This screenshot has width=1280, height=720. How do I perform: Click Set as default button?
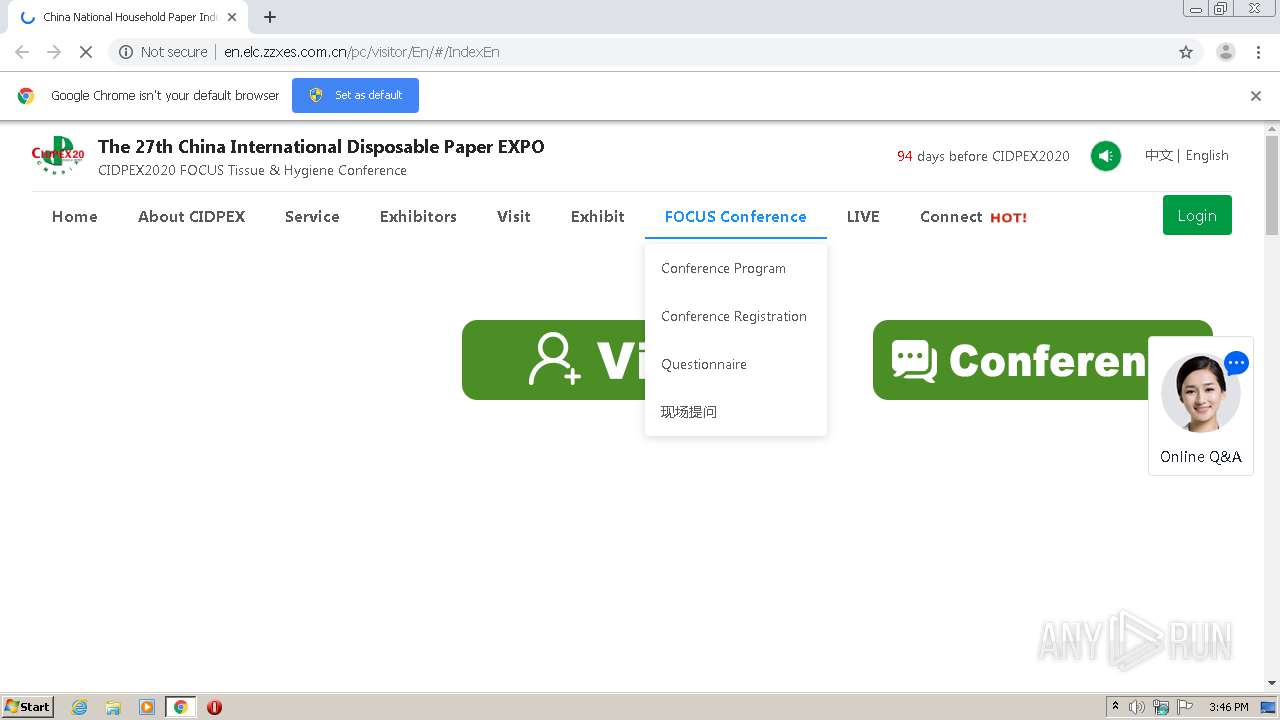(355, 95)
